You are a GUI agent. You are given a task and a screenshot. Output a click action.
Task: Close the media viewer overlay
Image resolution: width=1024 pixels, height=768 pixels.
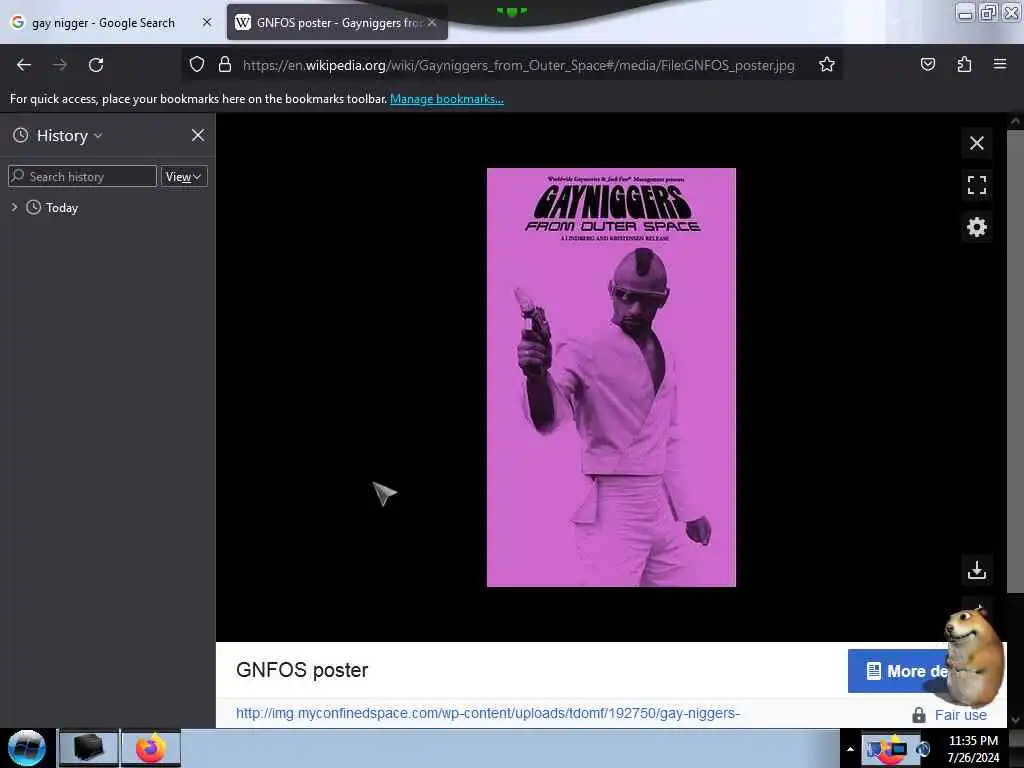[x=976, y=143]
